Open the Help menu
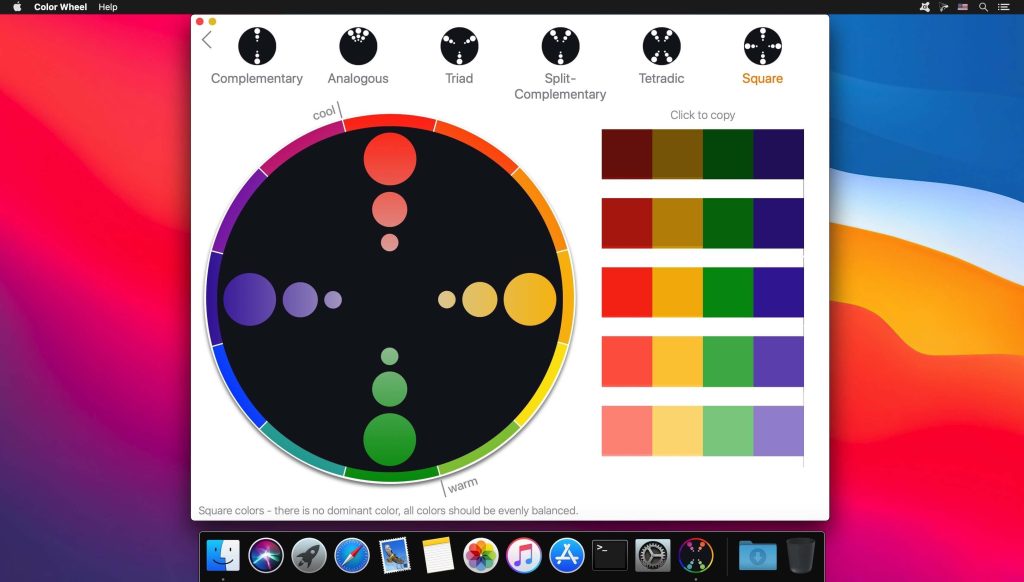The image size is (1024, 582). (108, 7)
